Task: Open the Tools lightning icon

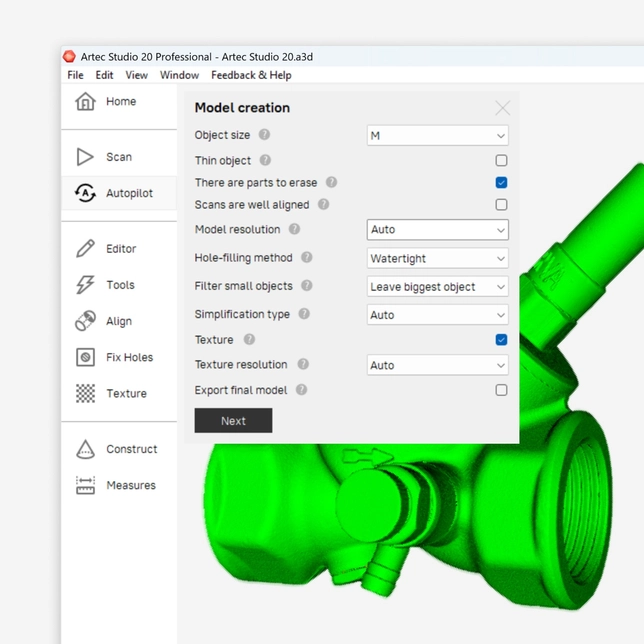Action: tap(86, 285)
